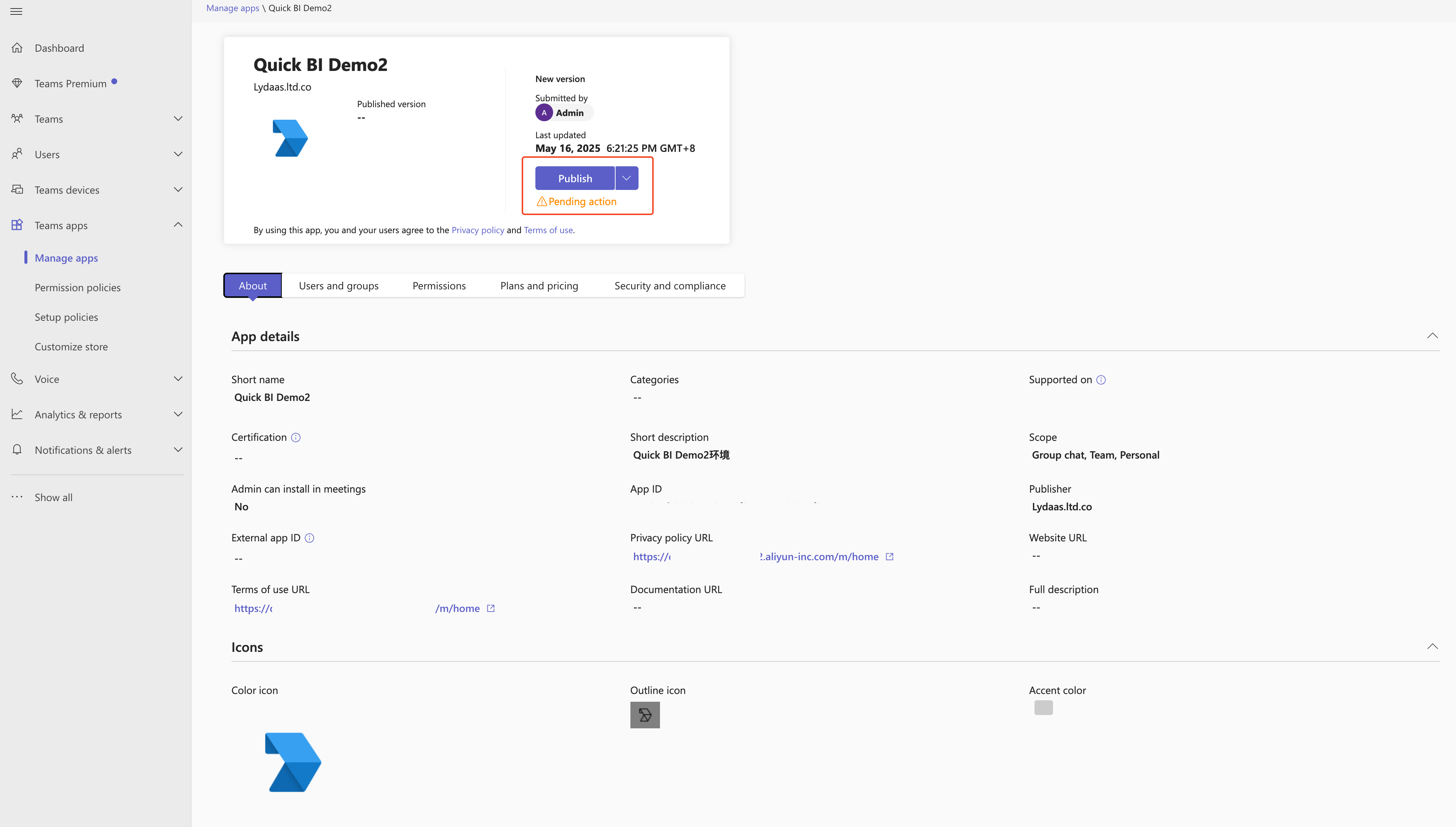1456x827 pixels.
Task: Open the Privacy policy link
Action: [x=478, y=230]
